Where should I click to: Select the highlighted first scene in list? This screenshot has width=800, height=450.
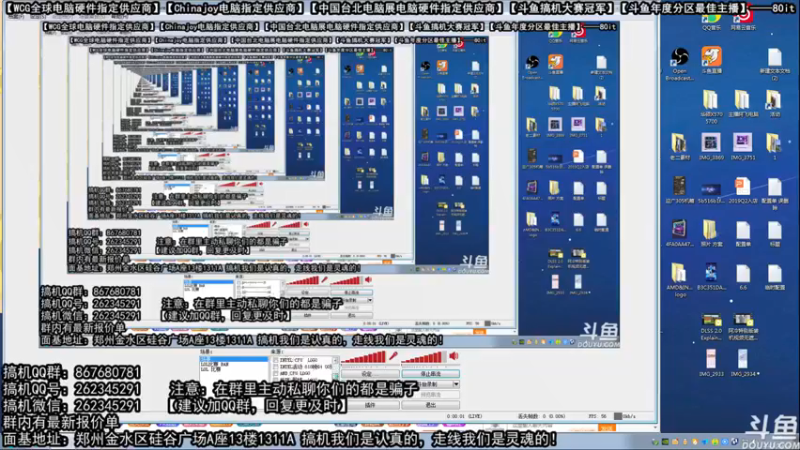[234, 359]
